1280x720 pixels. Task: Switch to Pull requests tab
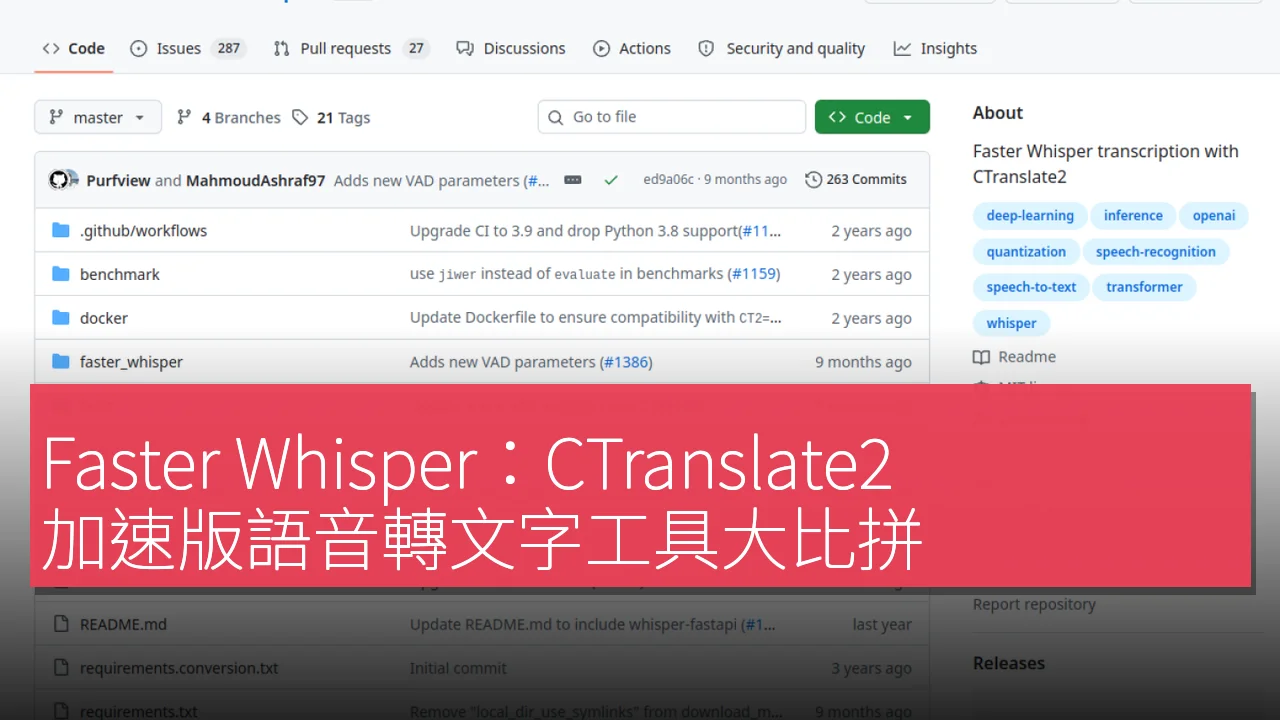(351, 48)
